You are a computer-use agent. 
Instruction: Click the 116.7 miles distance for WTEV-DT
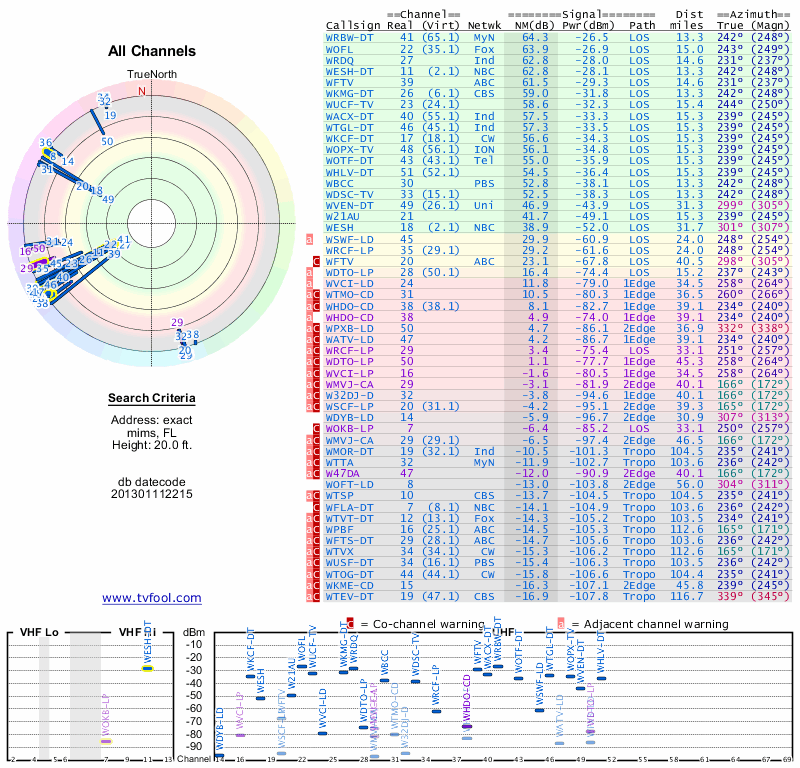click(x=687, y=596)
